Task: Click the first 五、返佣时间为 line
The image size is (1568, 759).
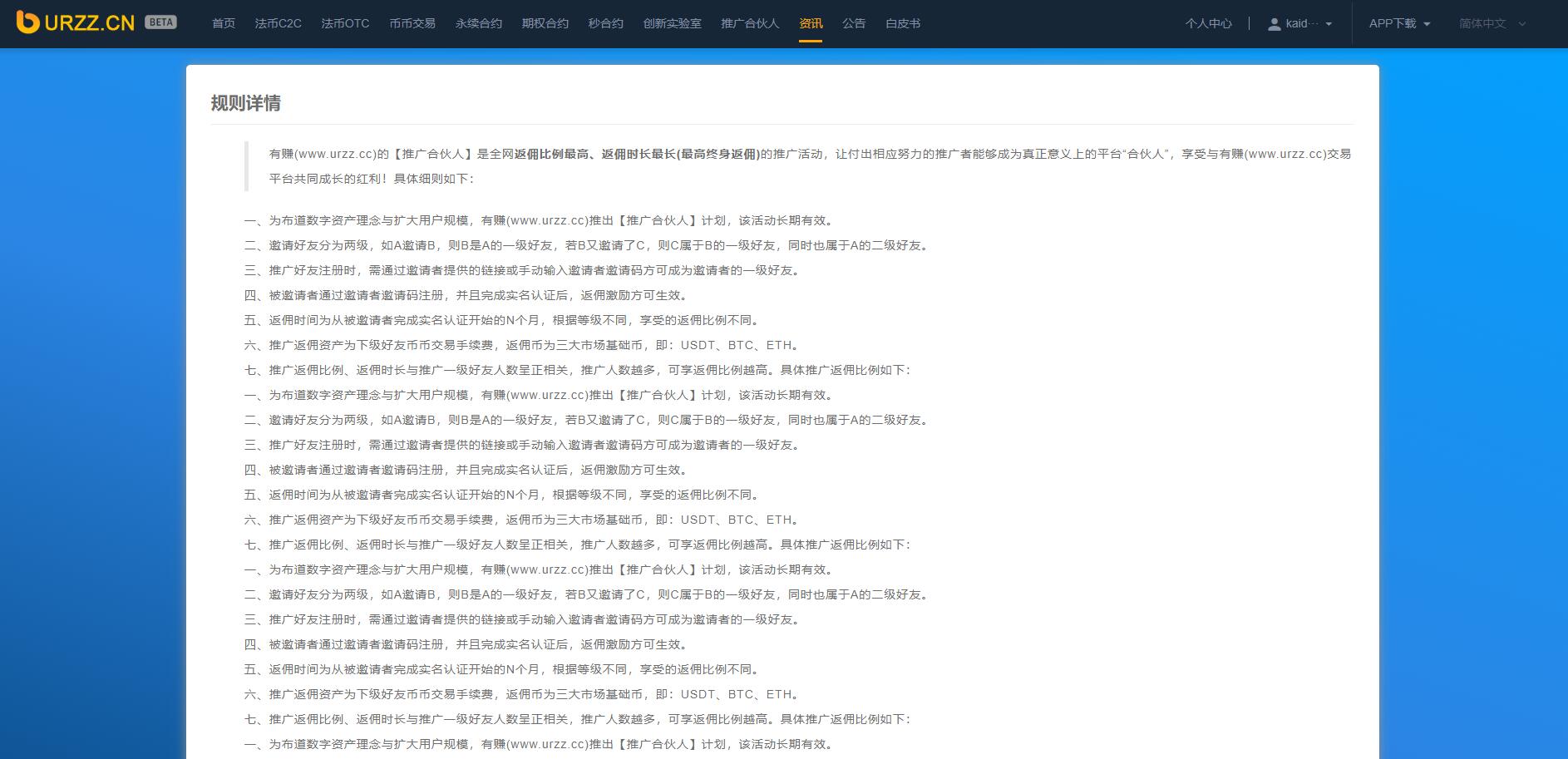Action: click(502, 320)
